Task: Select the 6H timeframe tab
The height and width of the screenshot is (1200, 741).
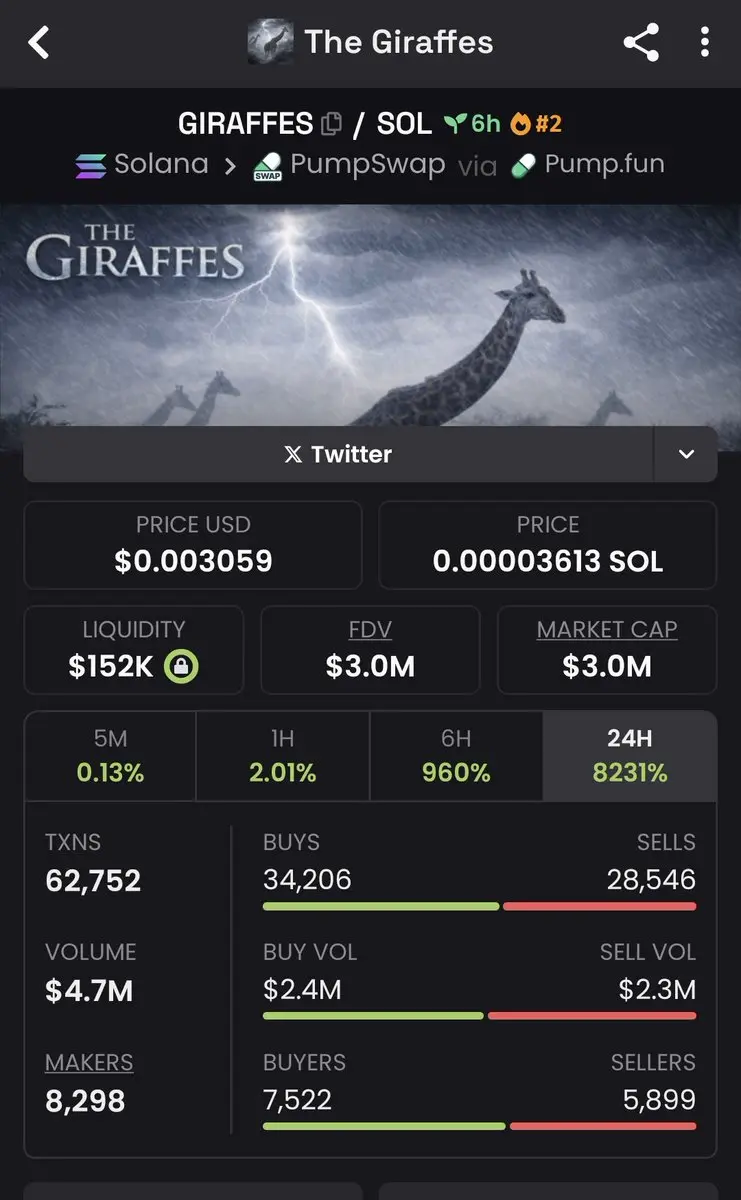Action: click(x=456, y=756)
